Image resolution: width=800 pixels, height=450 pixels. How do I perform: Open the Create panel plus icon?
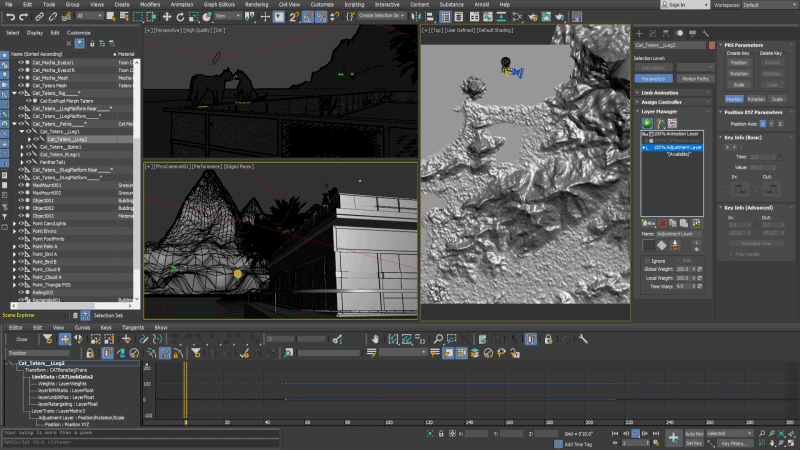[641, 32]
